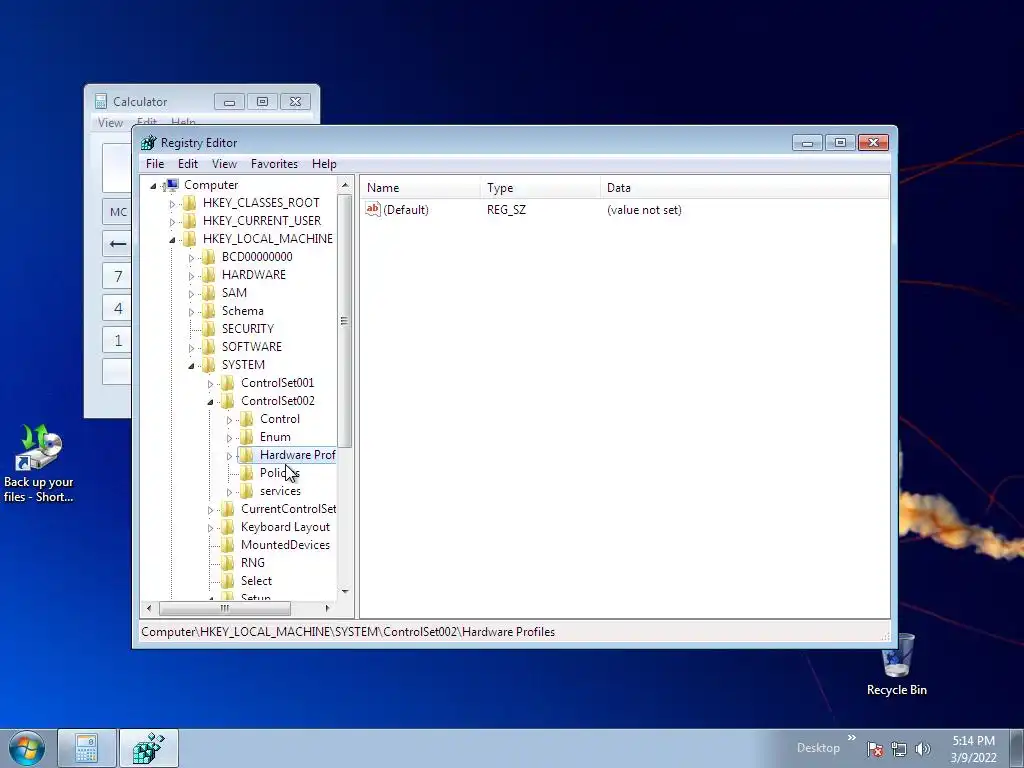Select the SECURITY folder icon
Screen dimensions: 1024x768
point(208,328)
